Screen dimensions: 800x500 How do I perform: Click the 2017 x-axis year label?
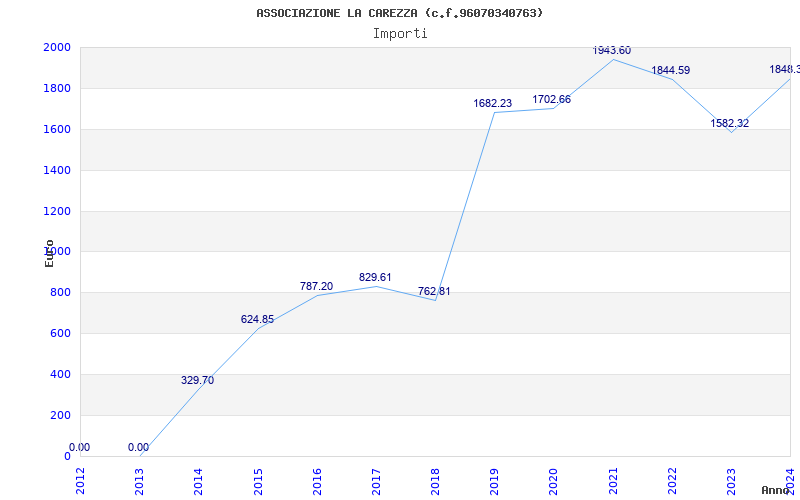pos(376,481)
